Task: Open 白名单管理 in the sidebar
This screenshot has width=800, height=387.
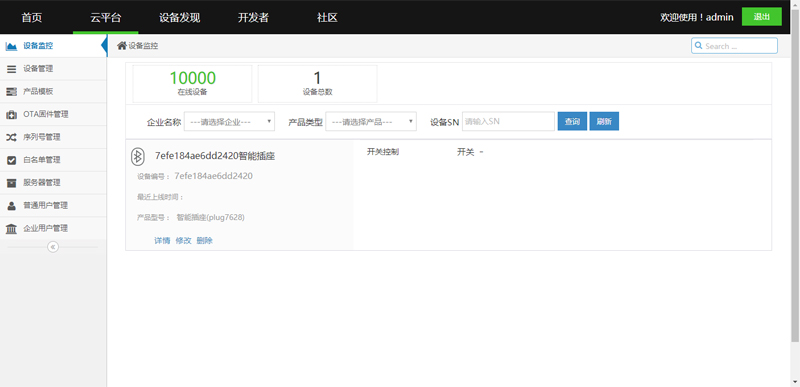Action: [x=53, y=160]
